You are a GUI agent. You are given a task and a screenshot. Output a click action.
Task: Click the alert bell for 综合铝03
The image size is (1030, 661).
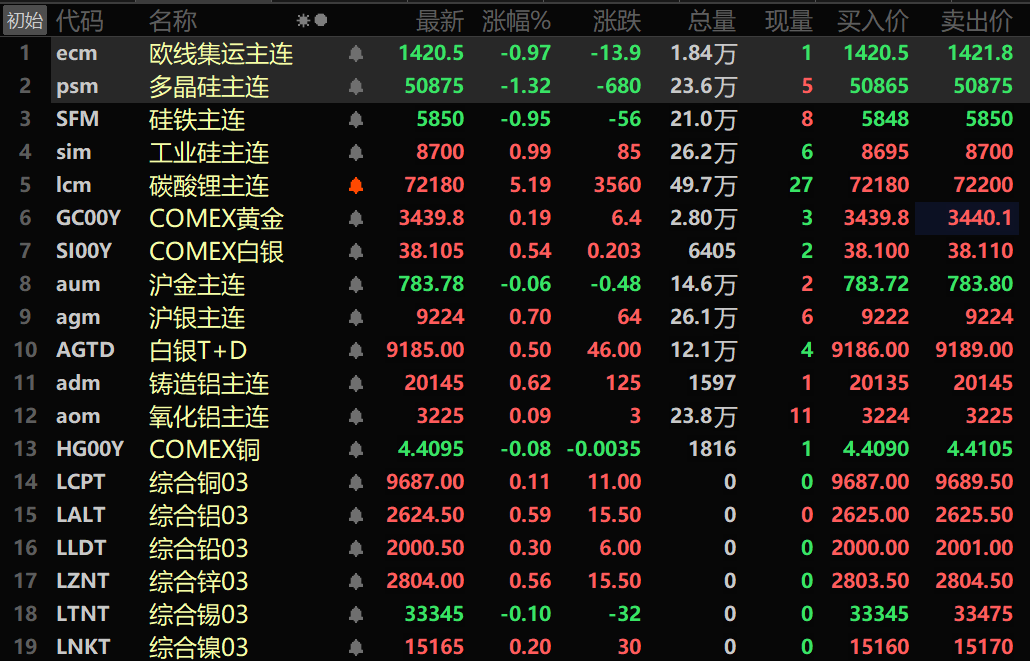(356, 516)
